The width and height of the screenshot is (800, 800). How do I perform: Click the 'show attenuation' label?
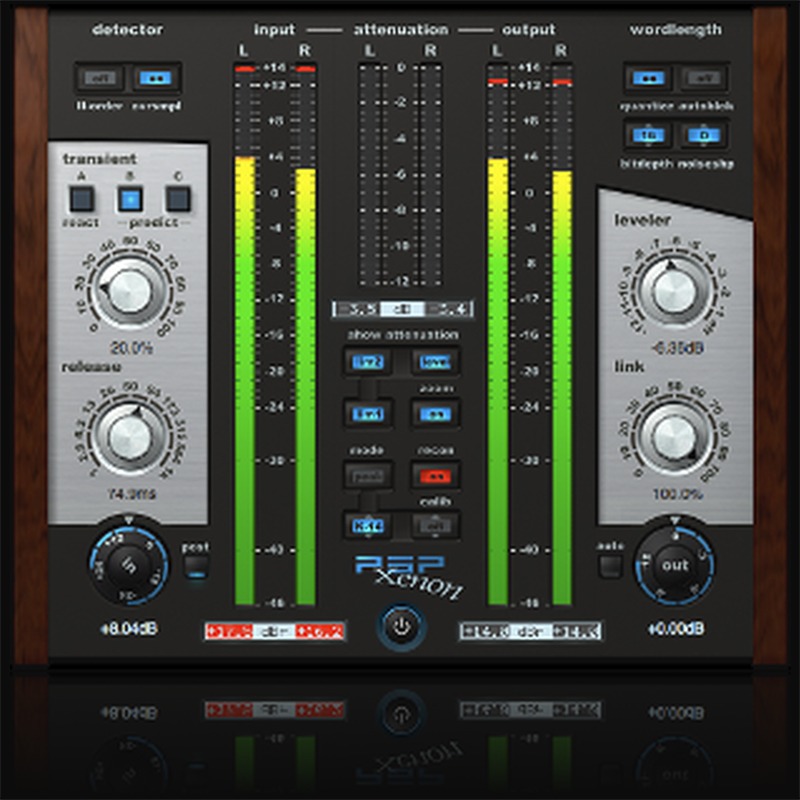[403, 335]
